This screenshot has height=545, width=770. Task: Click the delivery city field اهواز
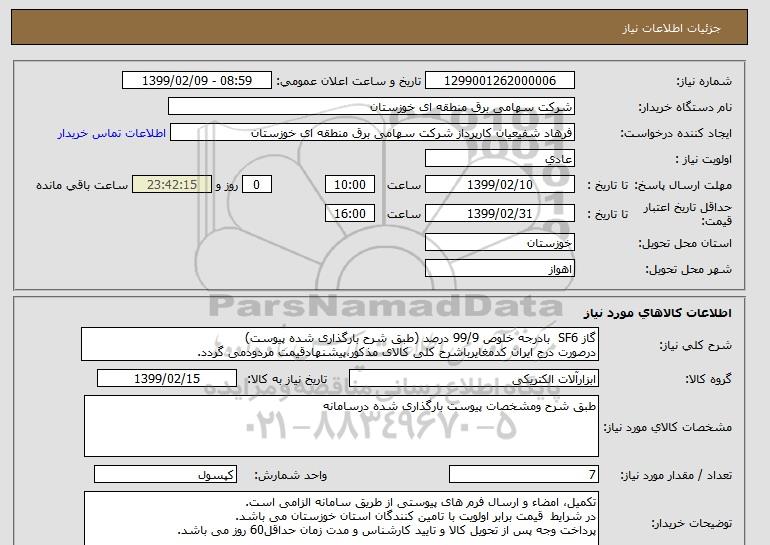499,269
